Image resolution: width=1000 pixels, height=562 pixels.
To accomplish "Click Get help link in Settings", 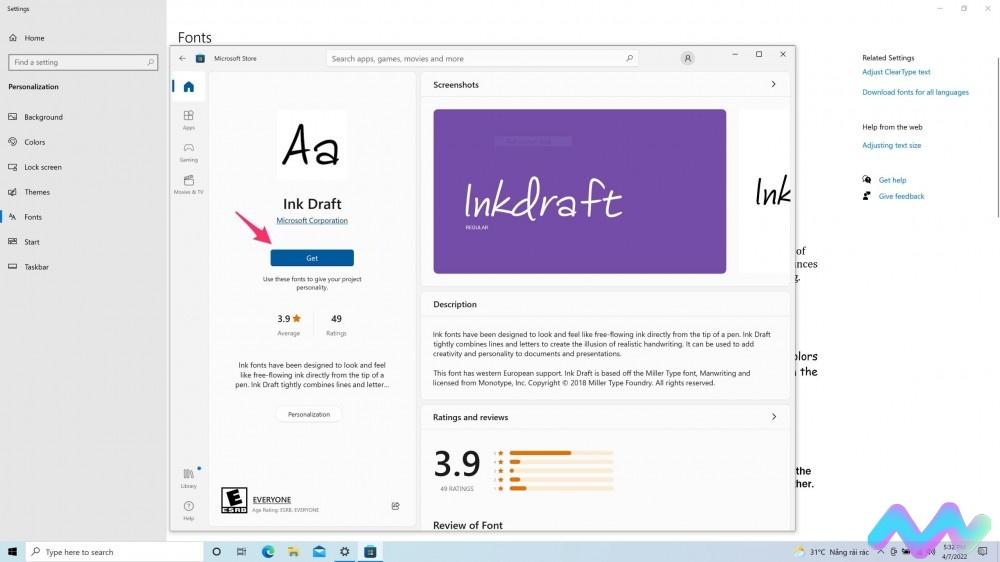I will (892, 180).
